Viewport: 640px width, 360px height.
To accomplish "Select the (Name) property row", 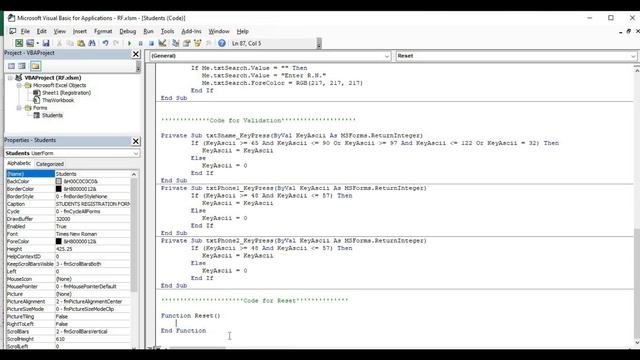I will tap(68, 174).
